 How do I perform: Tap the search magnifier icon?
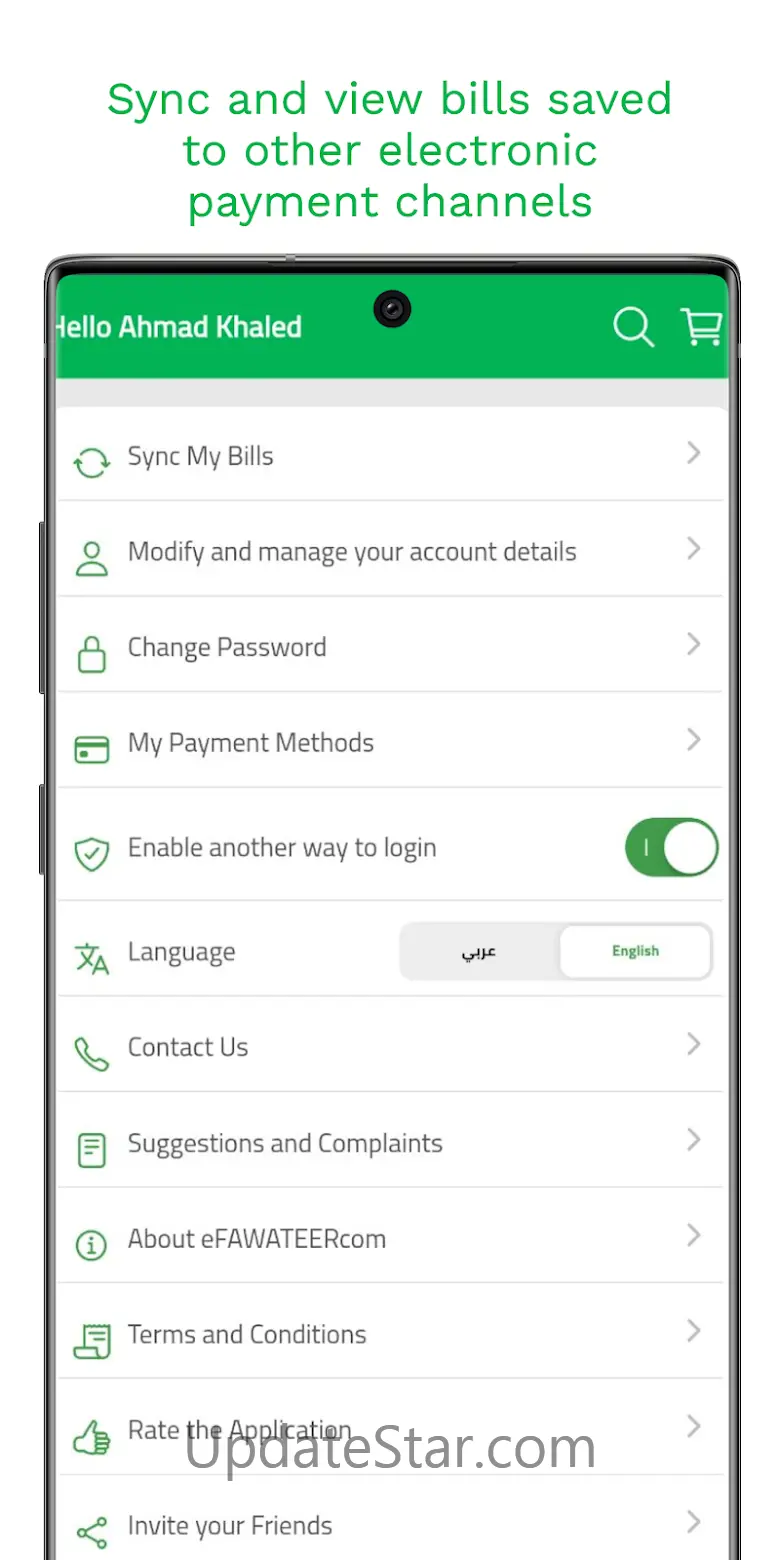[633, 327]
